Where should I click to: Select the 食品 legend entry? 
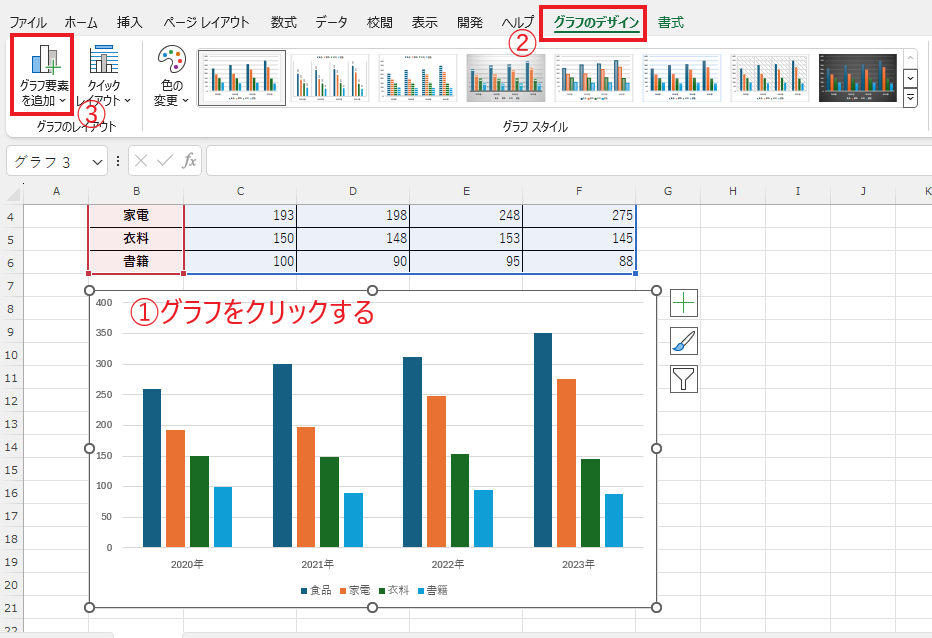(x=316, y=590)
